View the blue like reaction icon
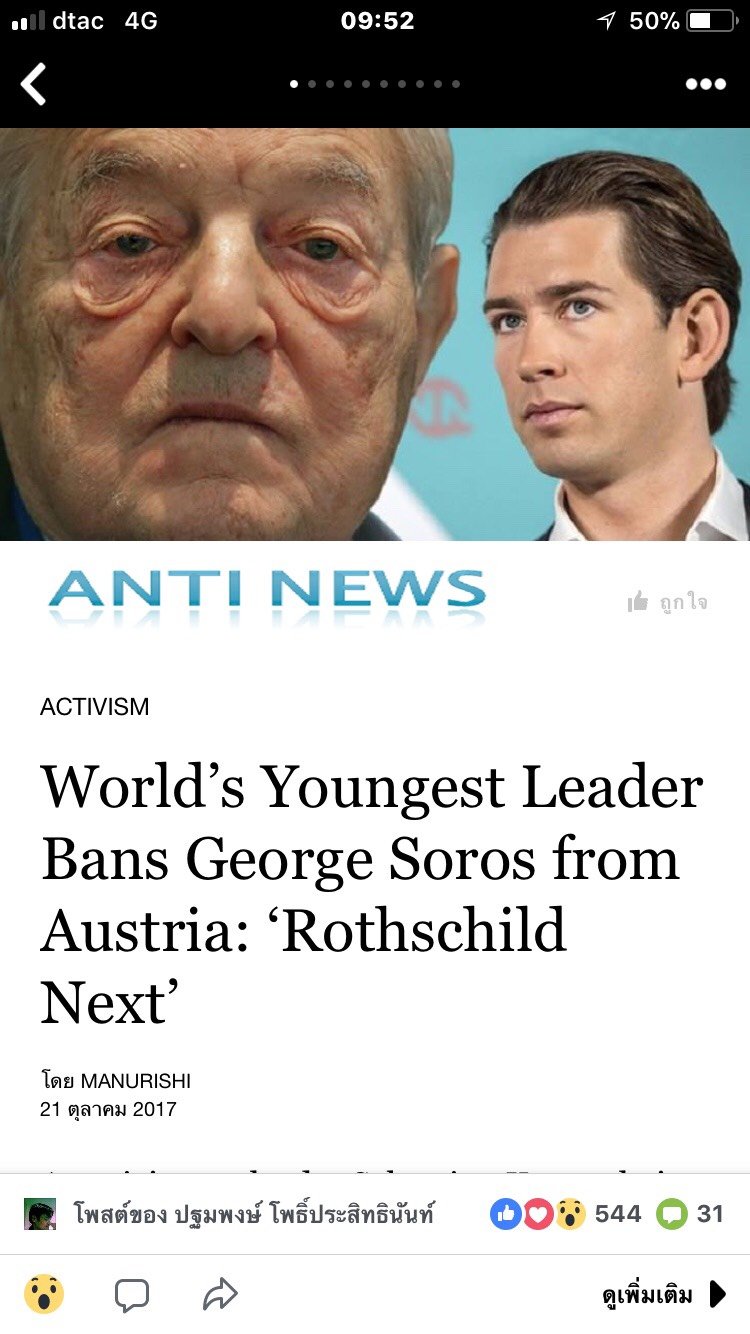Viewport: 750px width, 1334px height. pos(506,1214)
